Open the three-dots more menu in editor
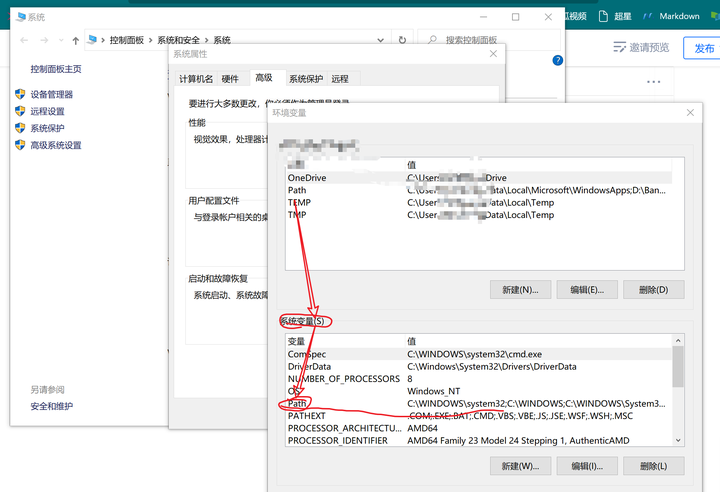 click(x=653, y=82)
